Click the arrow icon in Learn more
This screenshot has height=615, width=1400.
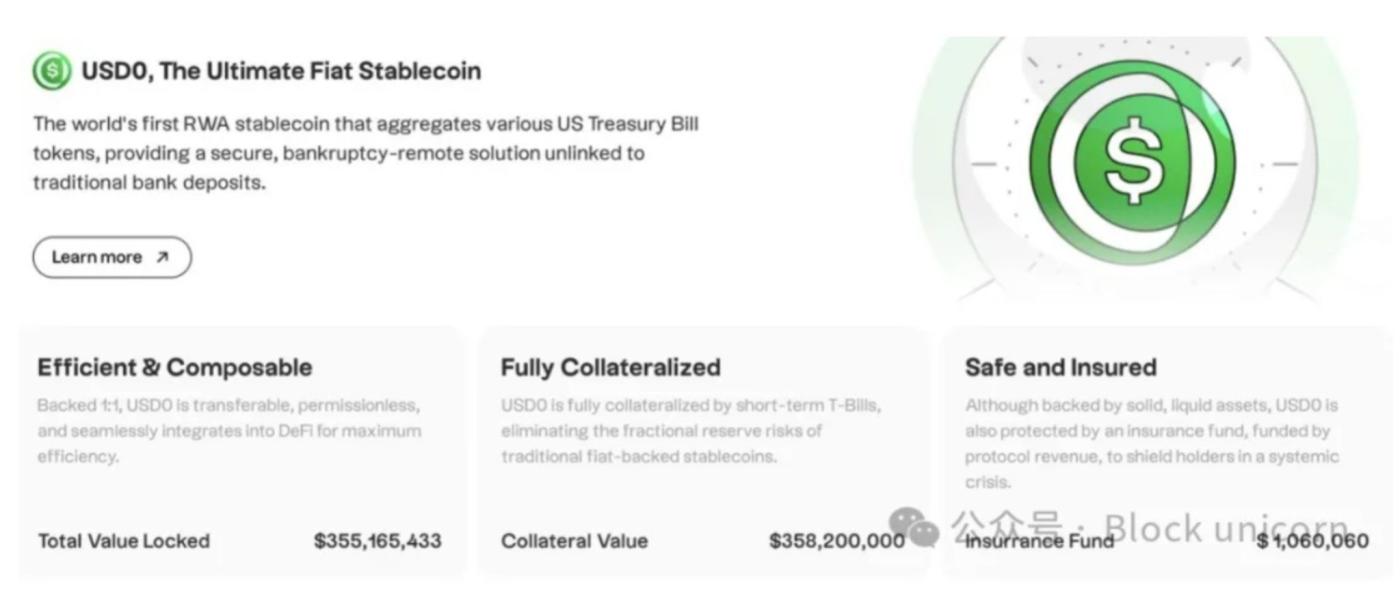pos(162,257)
